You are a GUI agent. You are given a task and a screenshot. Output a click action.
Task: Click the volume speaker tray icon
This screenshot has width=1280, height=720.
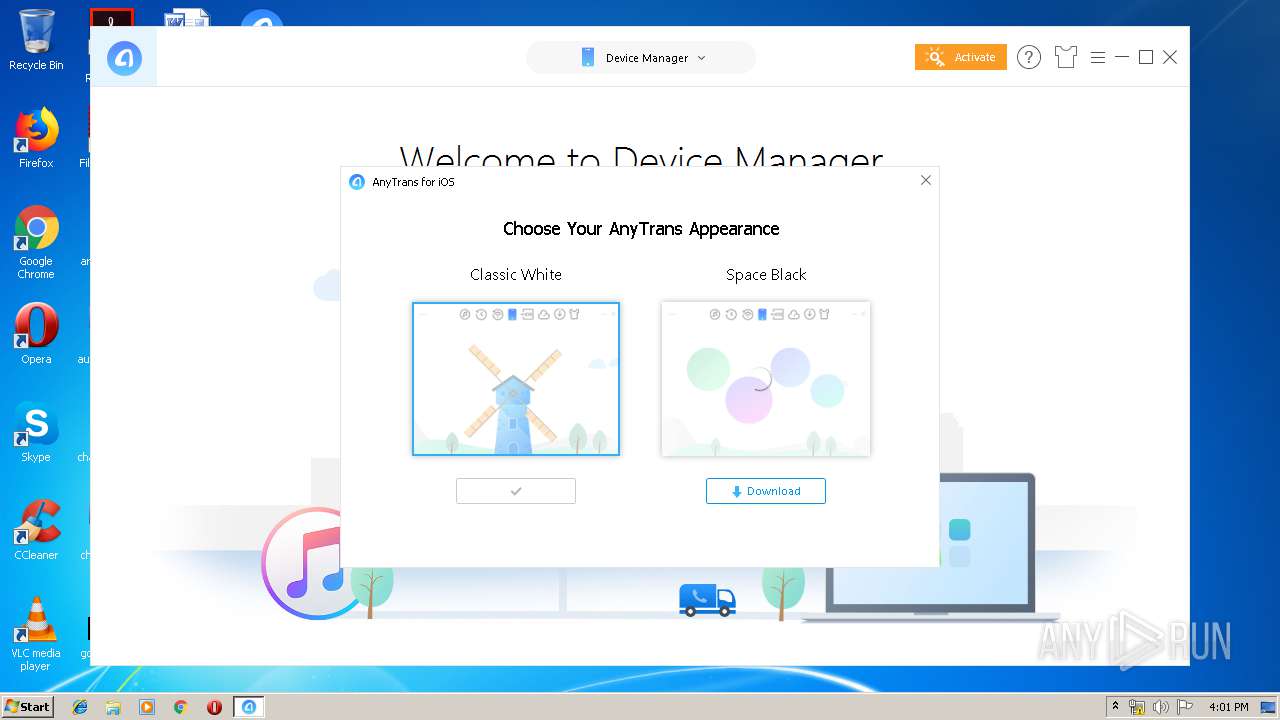pos(1161,707)
